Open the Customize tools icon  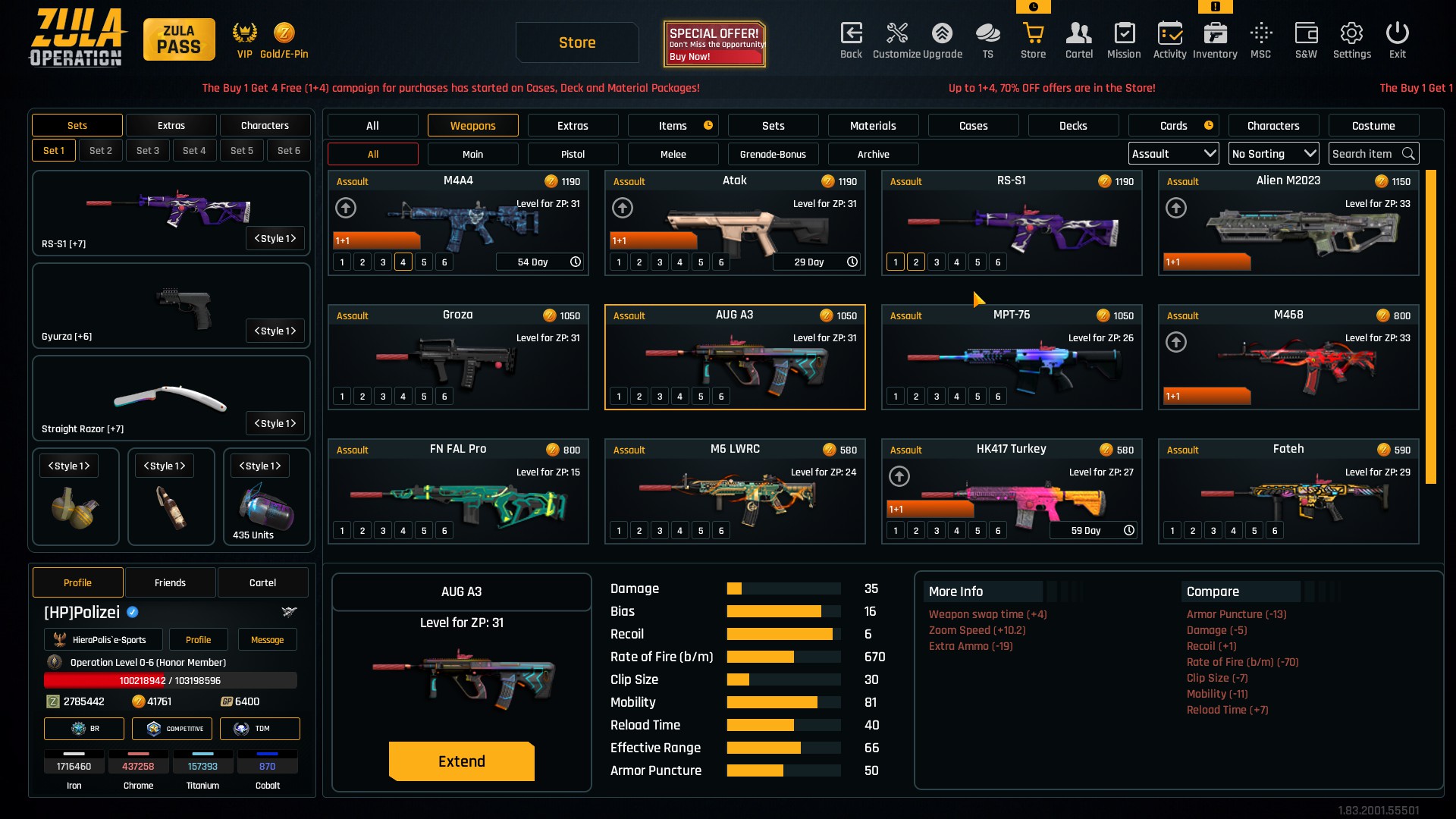896,33
